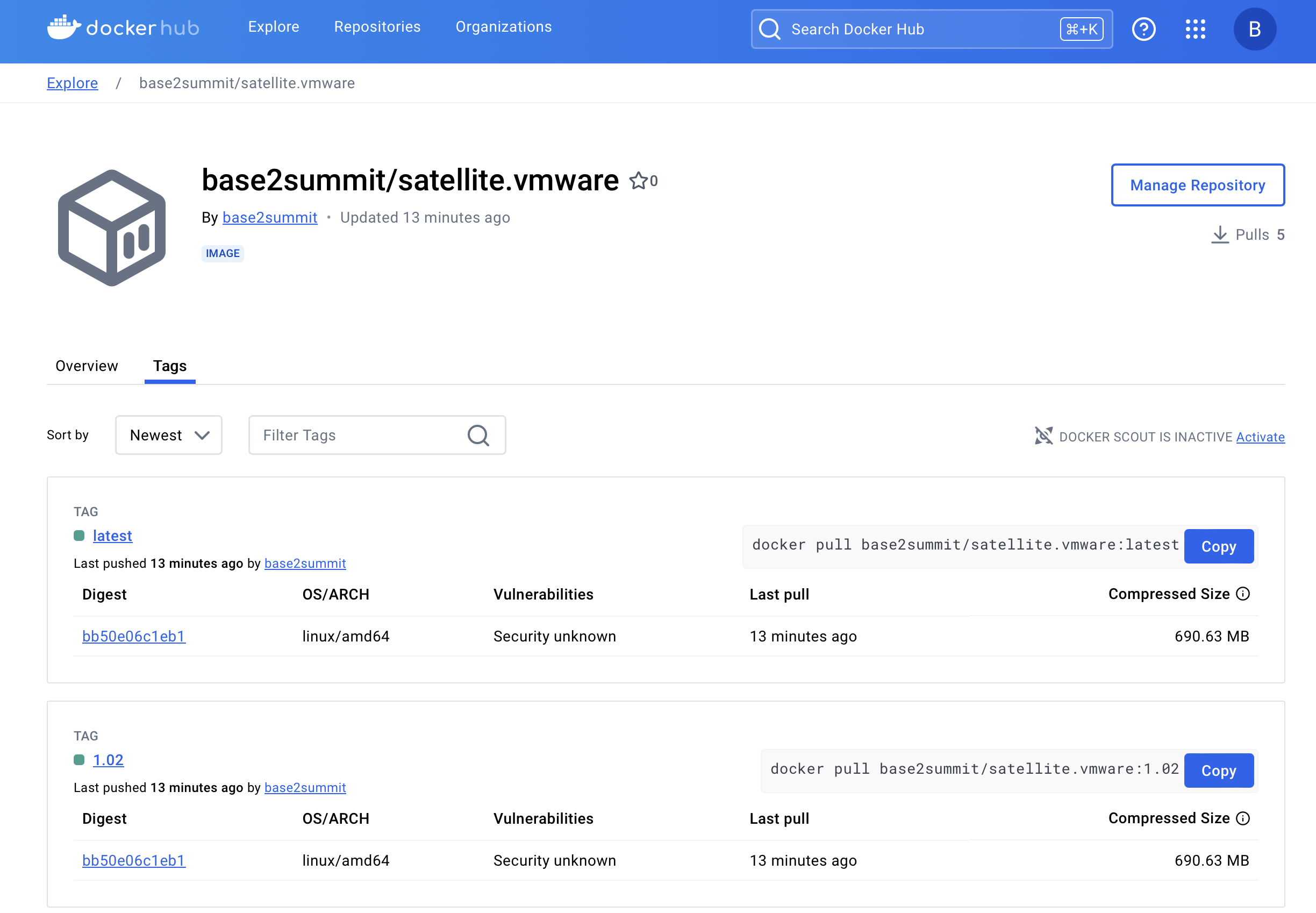Focus the Search Docker Hub field
The height and width of the screenshot is (913, 1316).
[932, 29]
